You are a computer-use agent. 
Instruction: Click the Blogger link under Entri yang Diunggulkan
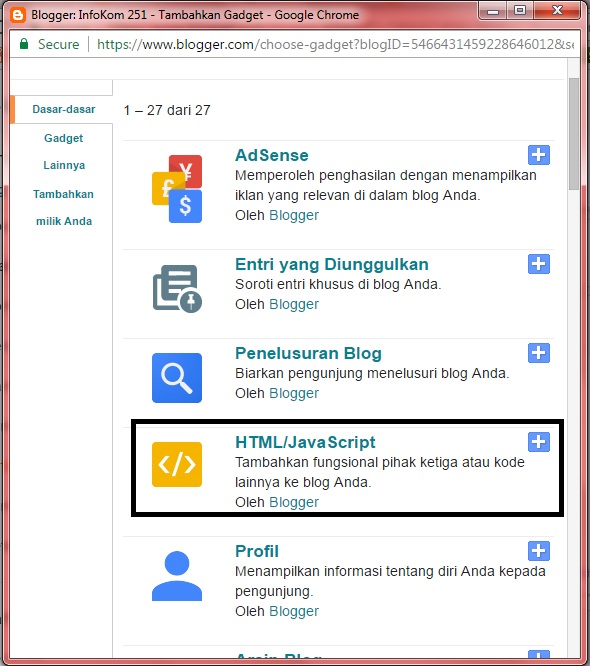(x=294, y=304)
